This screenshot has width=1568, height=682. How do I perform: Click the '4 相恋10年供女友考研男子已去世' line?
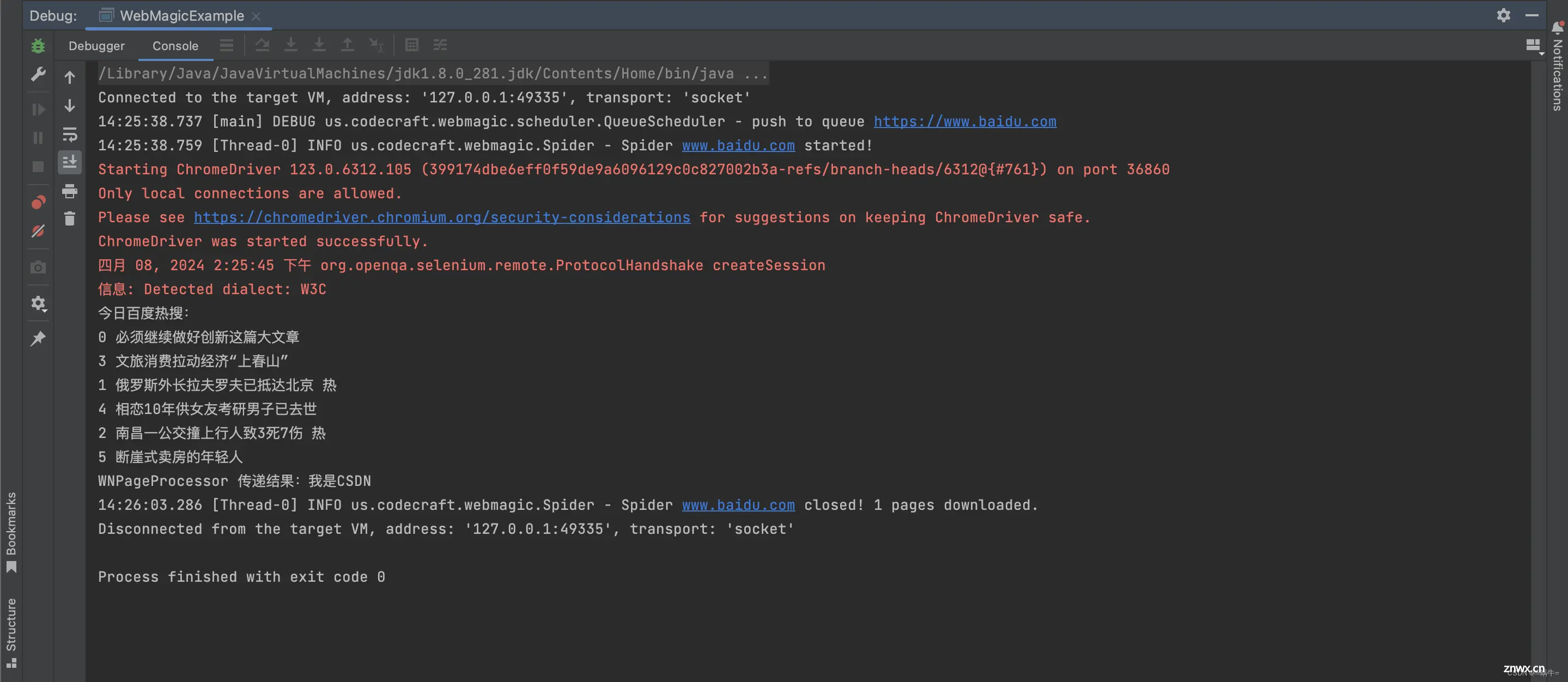click(x=207, y=409)
